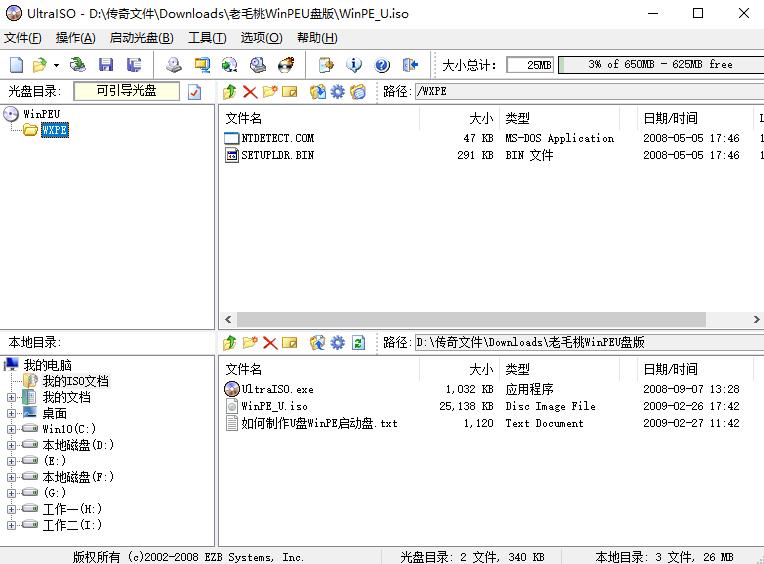764x564 pixels.
Task: Click the Burn CD image icon
Action: tap(286, 65)
